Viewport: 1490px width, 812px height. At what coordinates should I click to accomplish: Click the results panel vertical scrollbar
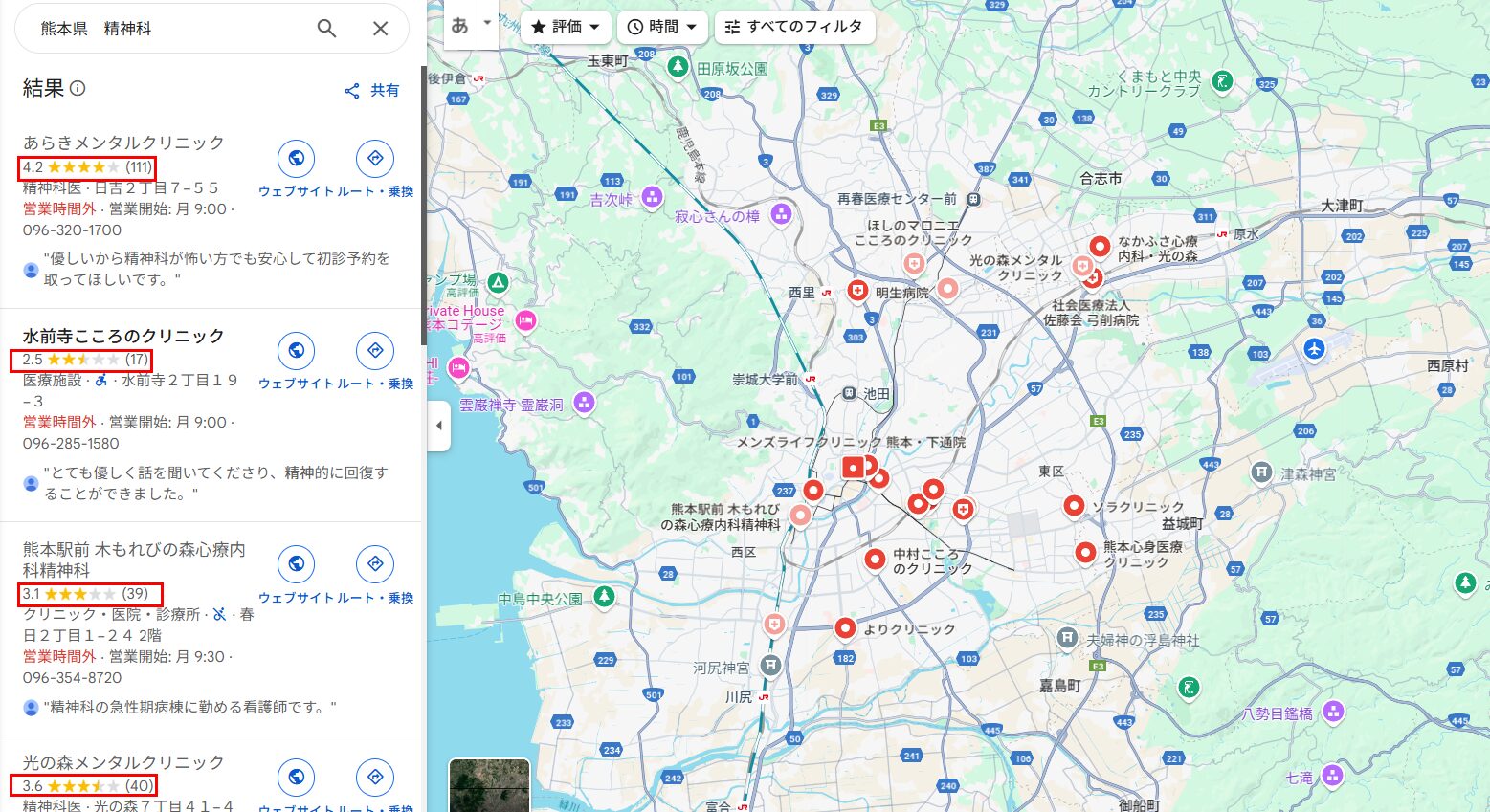coord(423,206)
